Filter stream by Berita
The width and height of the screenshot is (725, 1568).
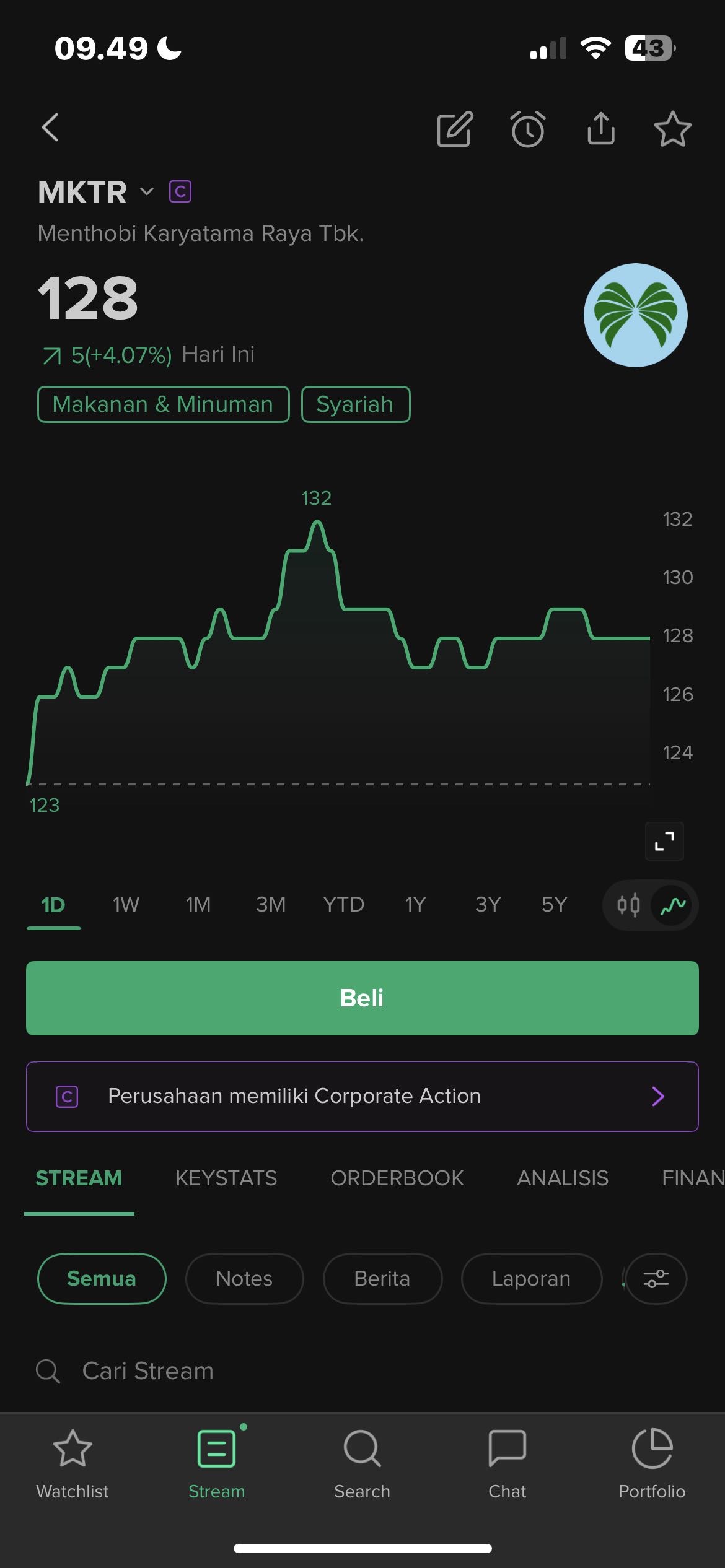382,1279
